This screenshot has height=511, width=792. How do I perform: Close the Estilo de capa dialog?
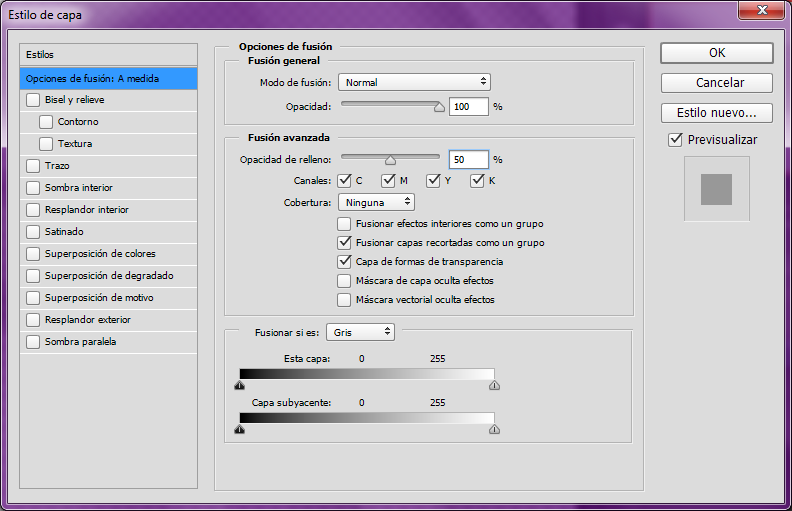(762, 10)
